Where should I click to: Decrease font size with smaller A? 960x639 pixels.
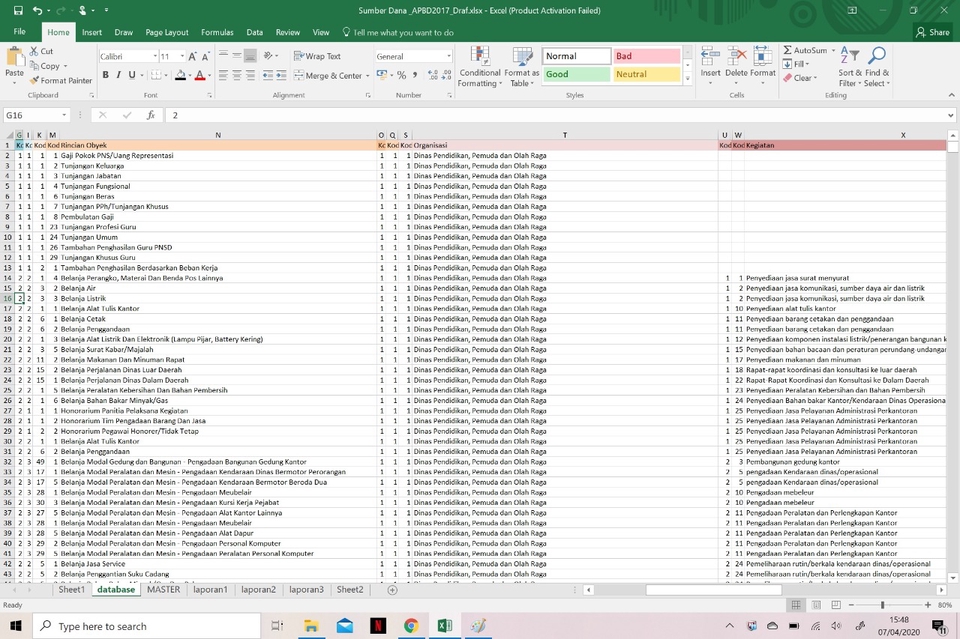tap(206, 56)
